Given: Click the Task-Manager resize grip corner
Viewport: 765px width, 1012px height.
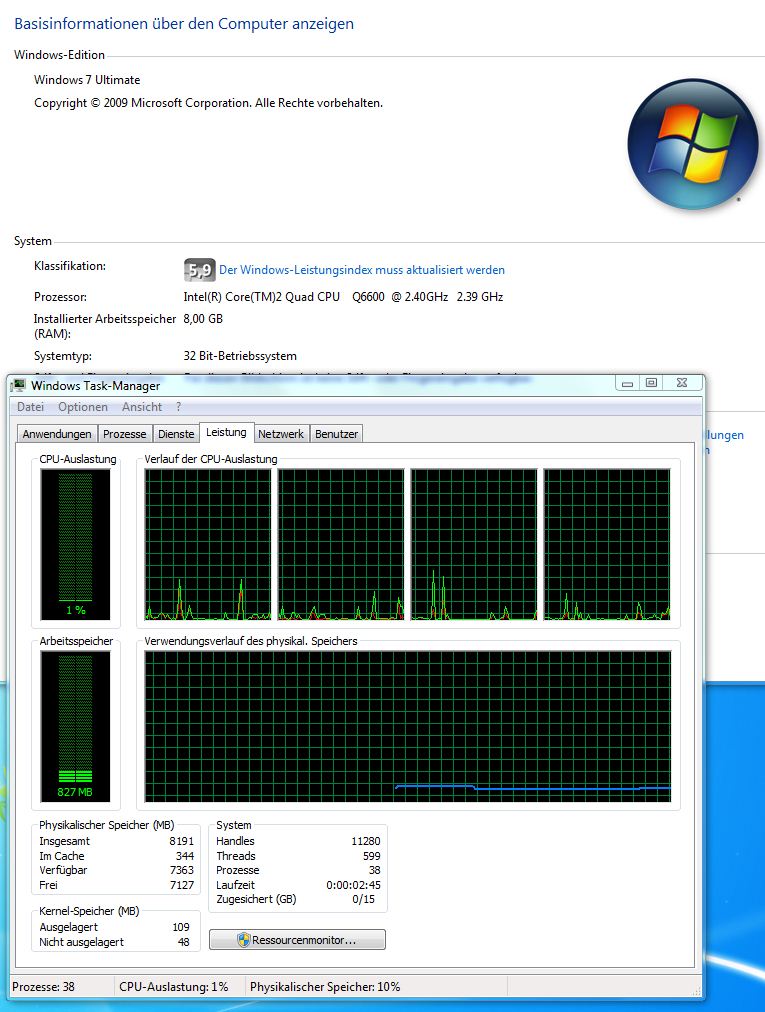Looking at the screenshot, I should pyautogui.click(x=696, y=991).
